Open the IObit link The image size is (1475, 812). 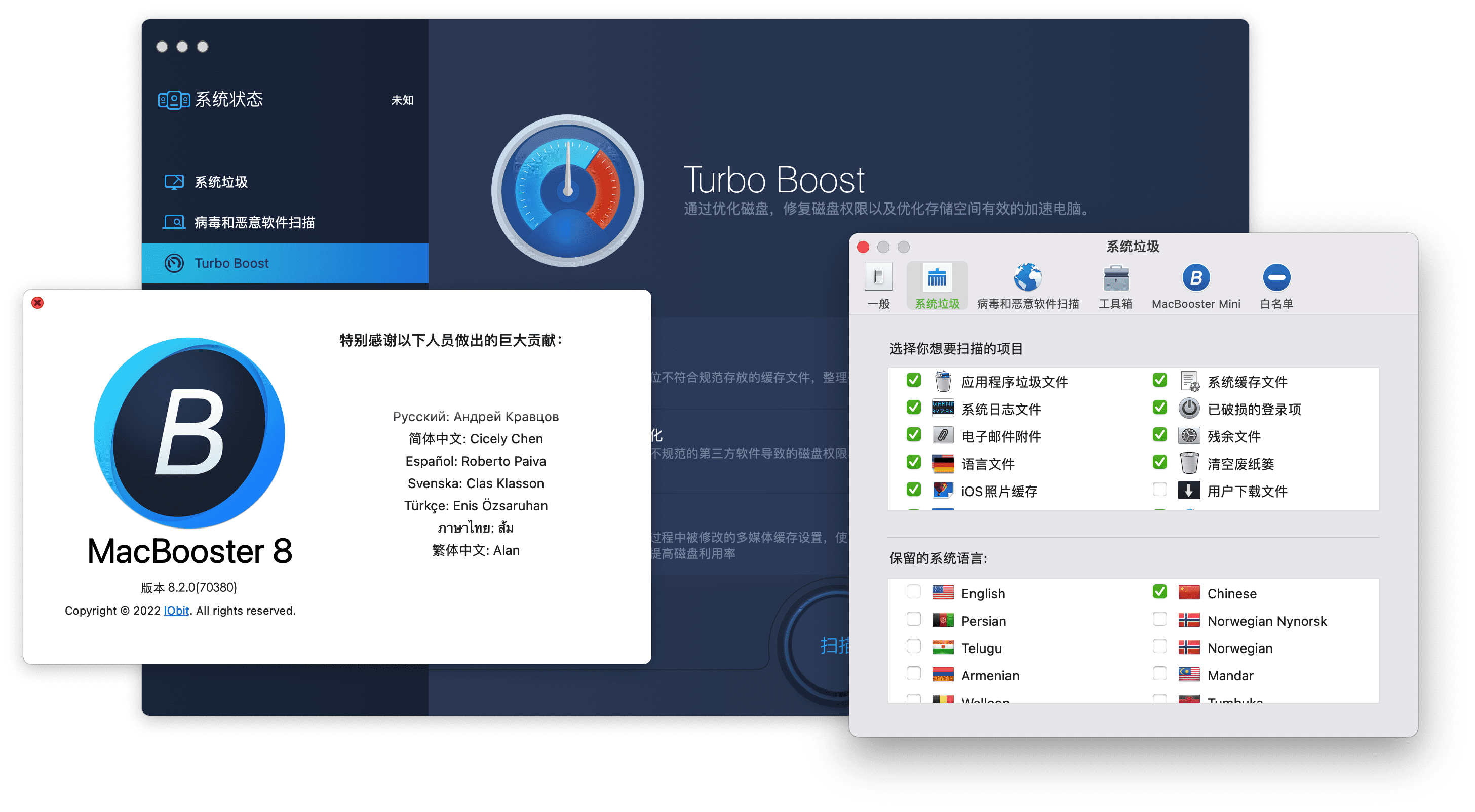[176, 611]
